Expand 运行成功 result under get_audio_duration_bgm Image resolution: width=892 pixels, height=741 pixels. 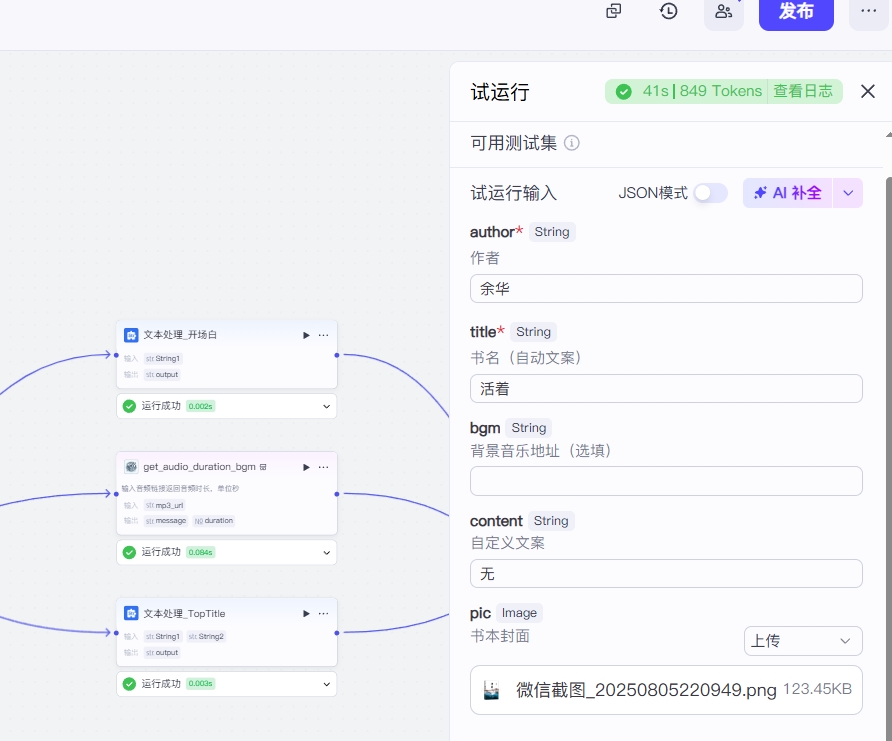(x=326, y=552)
